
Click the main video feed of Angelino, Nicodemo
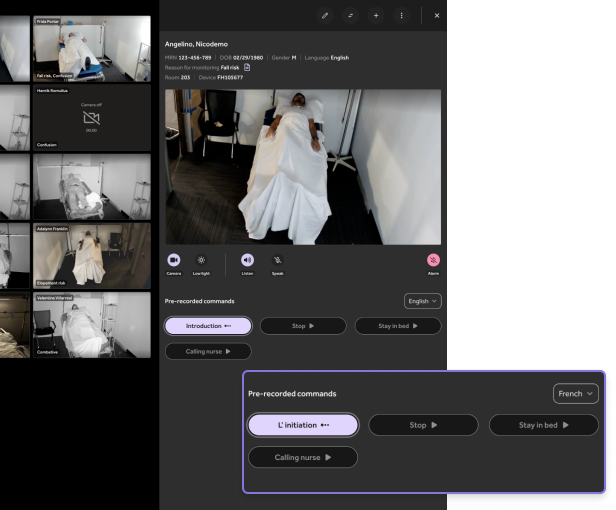(303, 167)
